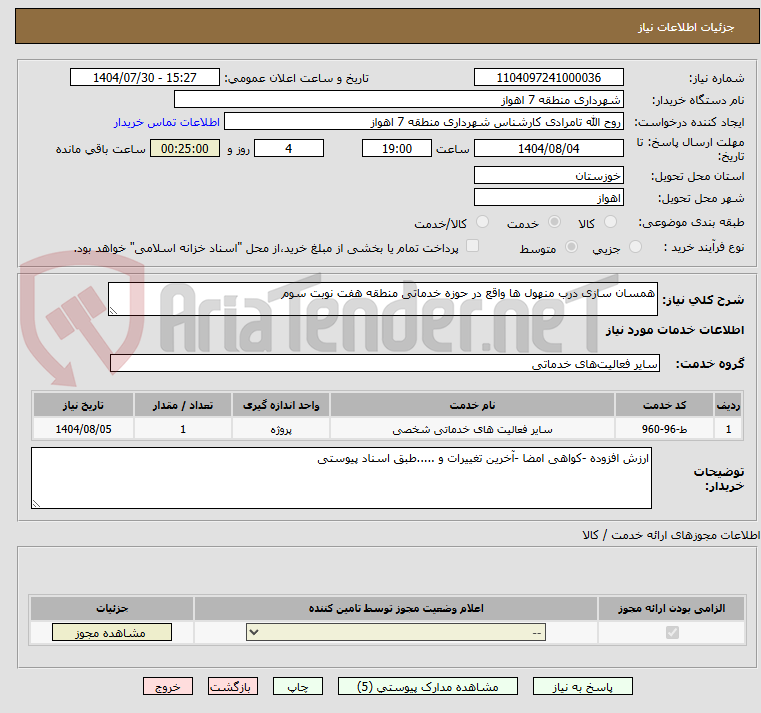The image size is (761, 713).
Task: Click the remaining time field 00:25:00
Action: point(185,149)
